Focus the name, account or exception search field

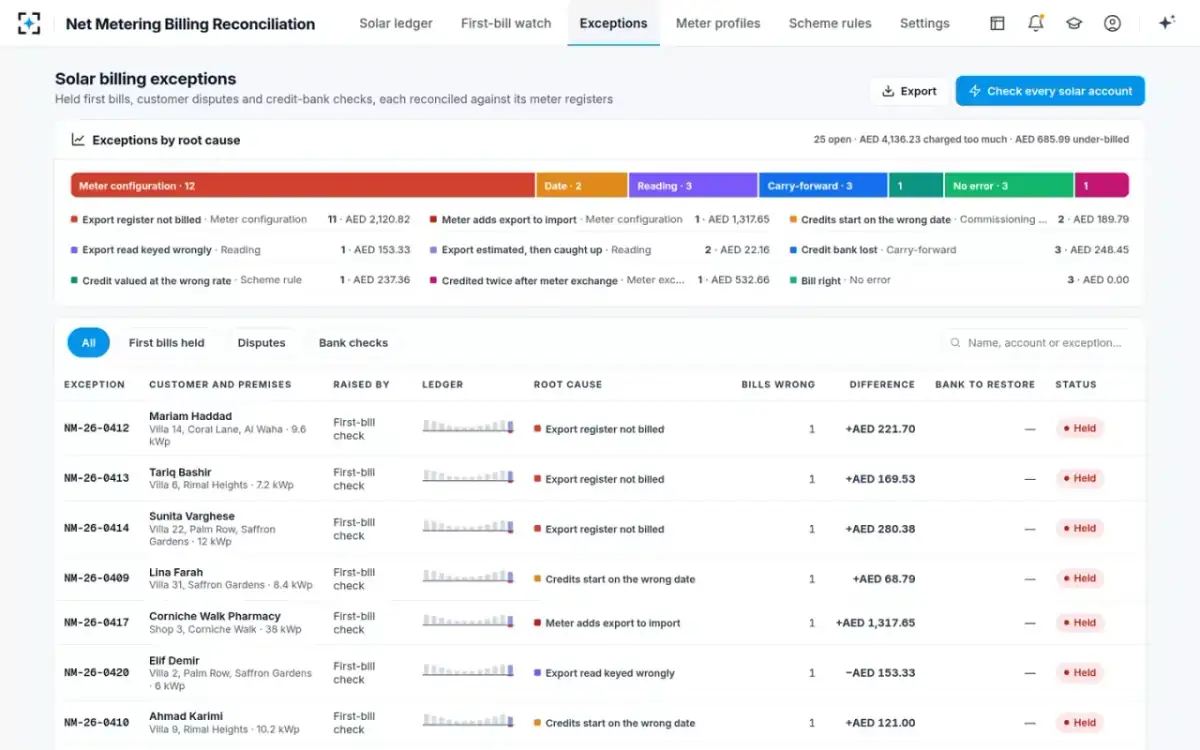1038,343
